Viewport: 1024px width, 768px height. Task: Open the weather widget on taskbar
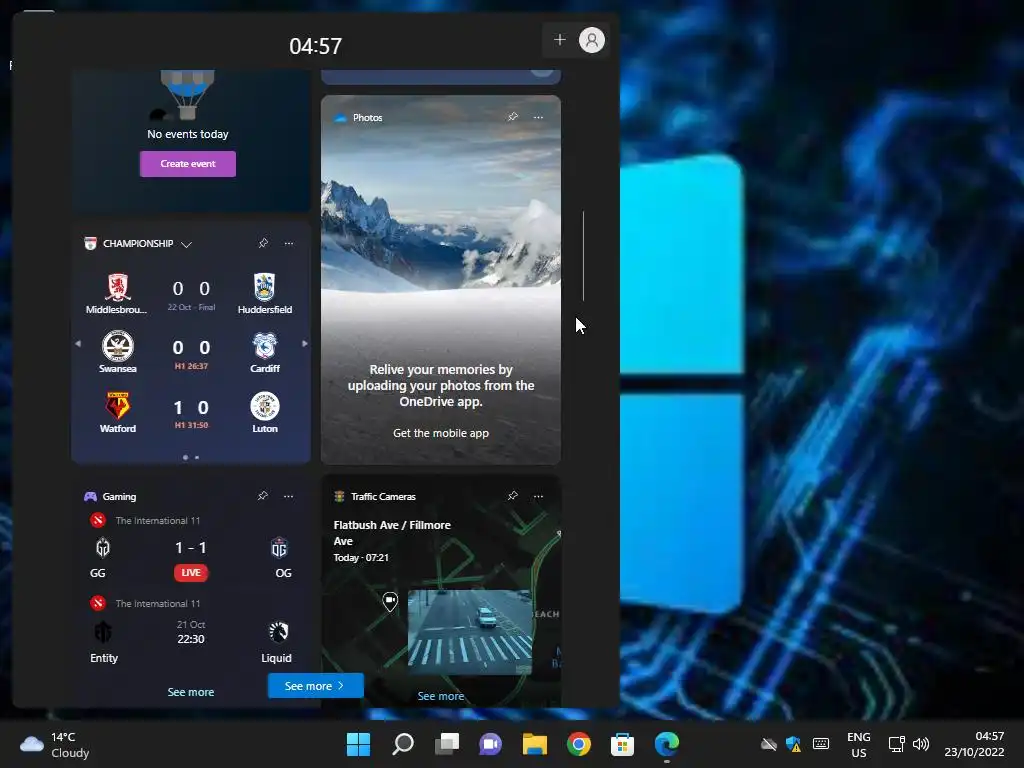pyautogui.click(x=56, y=744)
